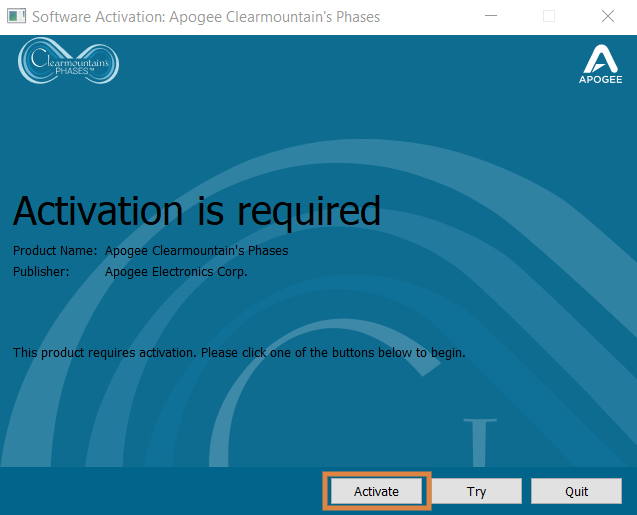Start the trial with Try
The height and width of the screenshot is (515, 637).
point(476,491)
